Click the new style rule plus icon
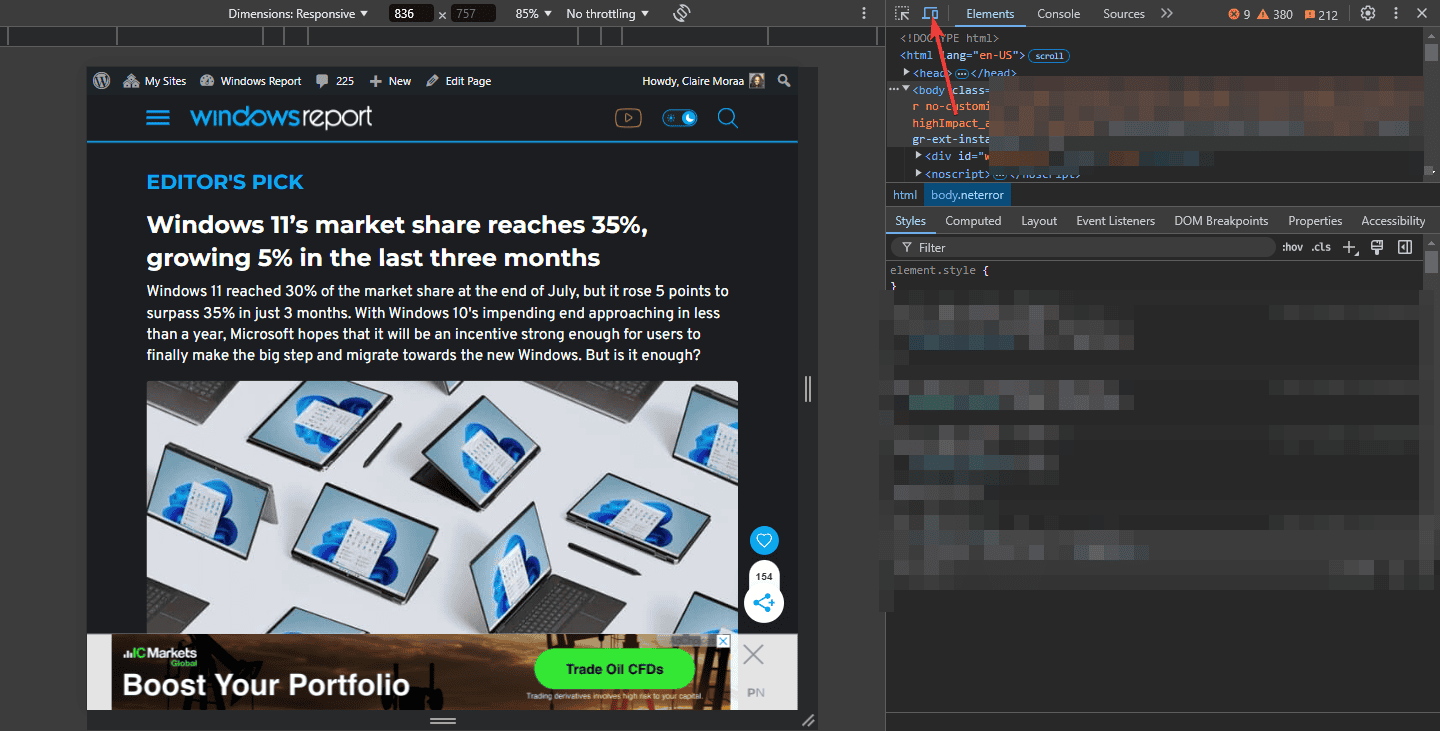 1350,247
